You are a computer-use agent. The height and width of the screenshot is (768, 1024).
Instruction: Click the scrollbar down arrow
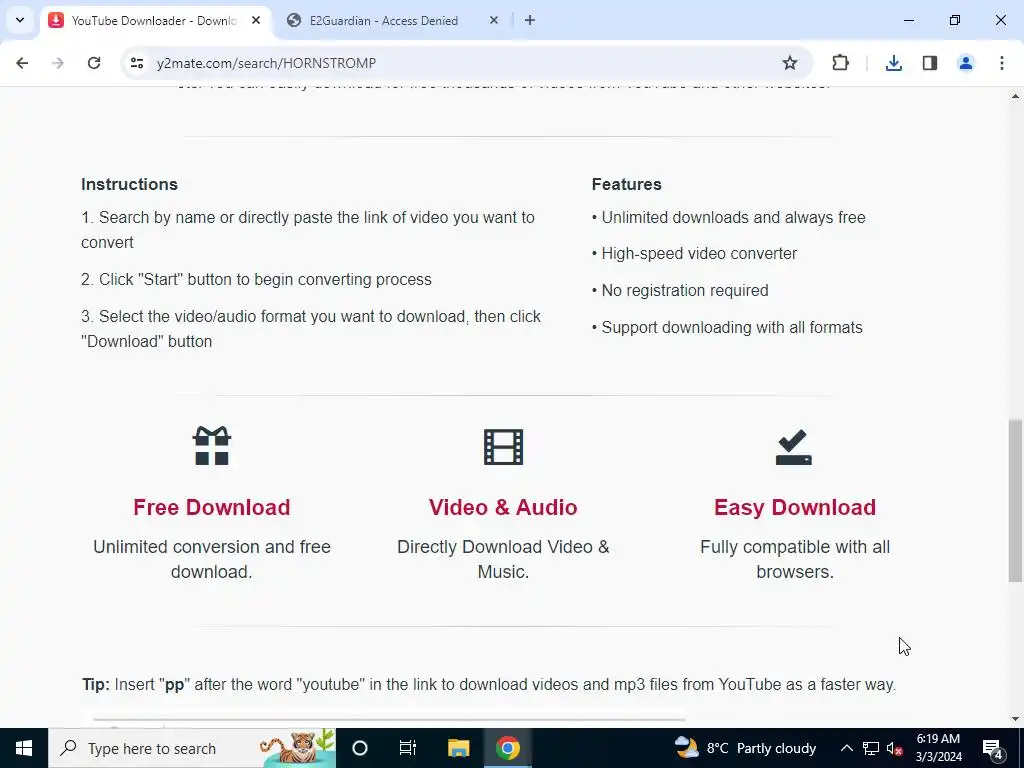1015,719
